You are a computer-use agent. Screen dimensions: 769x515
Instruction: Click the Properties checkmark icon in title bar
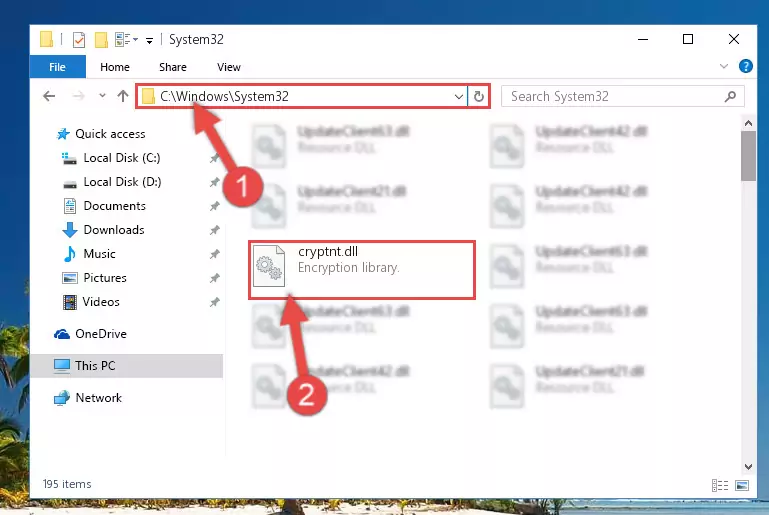point(78,40)
